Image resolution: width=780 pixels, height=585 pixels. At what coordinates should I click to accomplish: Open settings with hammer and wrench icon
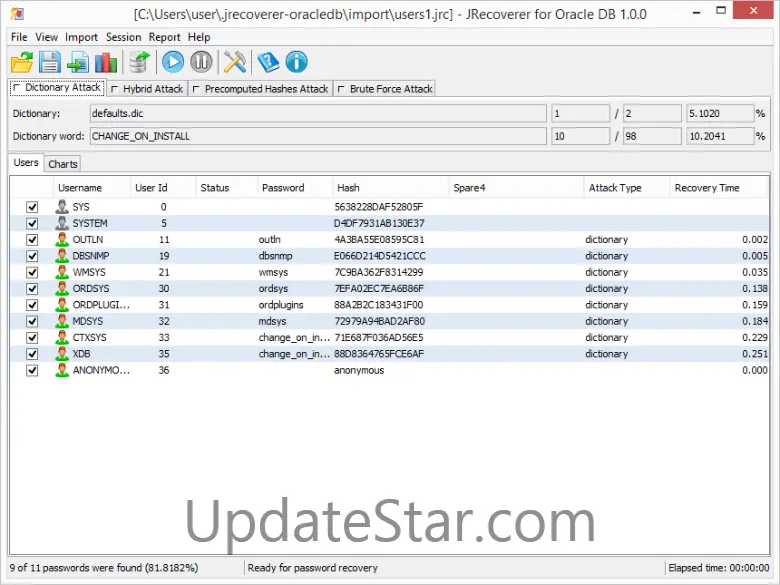[235, 62]
